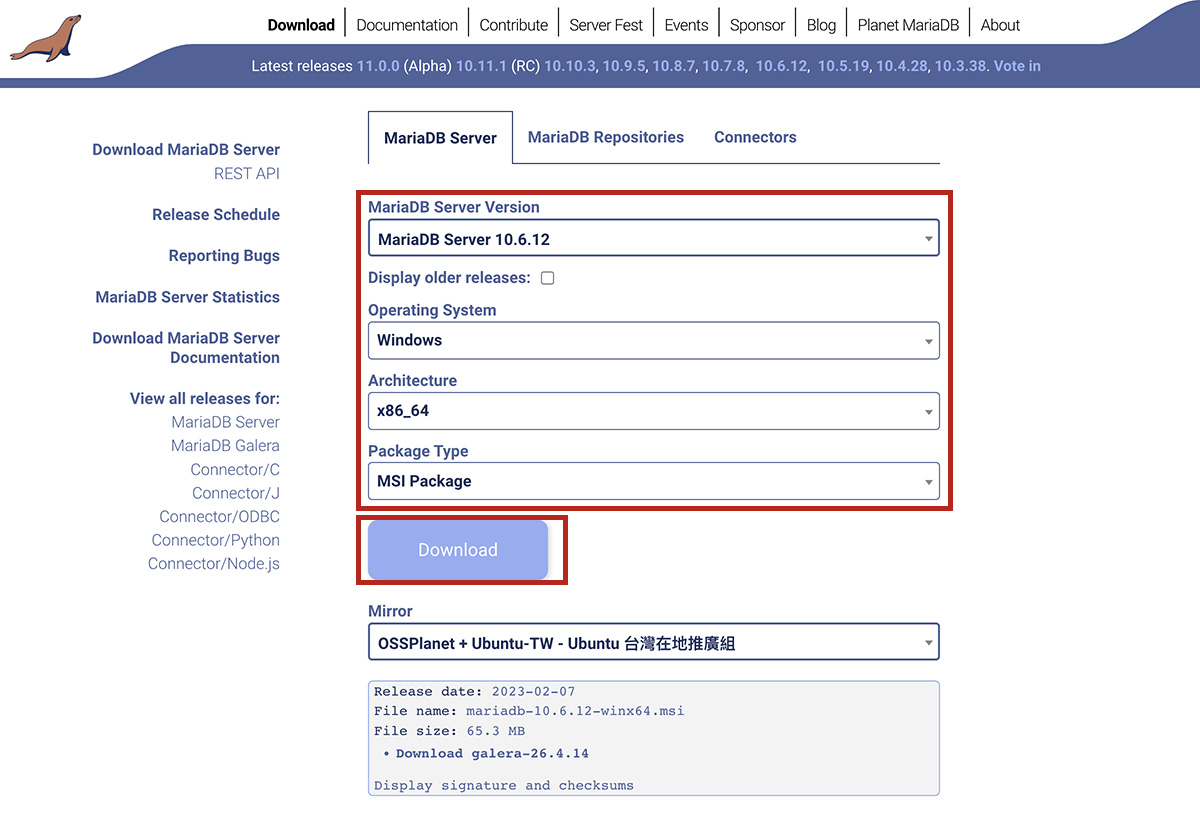The width and height of the screenshot is (1200, 814).
Task: Open the Package Type dropdown
Action: click(x=654, y=481)
